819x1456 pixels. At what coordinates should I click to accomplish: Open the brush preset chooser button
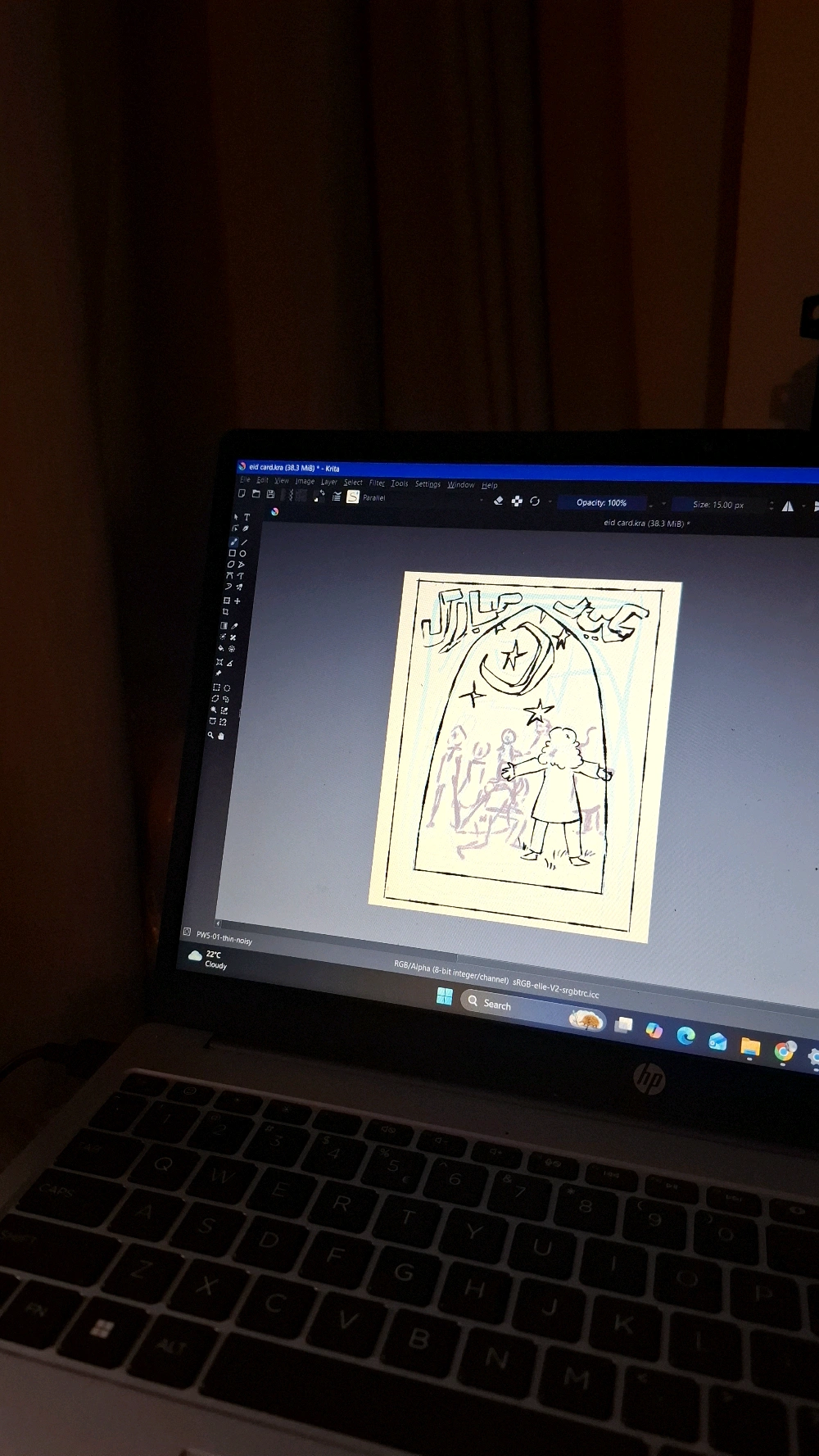point(353,497)
